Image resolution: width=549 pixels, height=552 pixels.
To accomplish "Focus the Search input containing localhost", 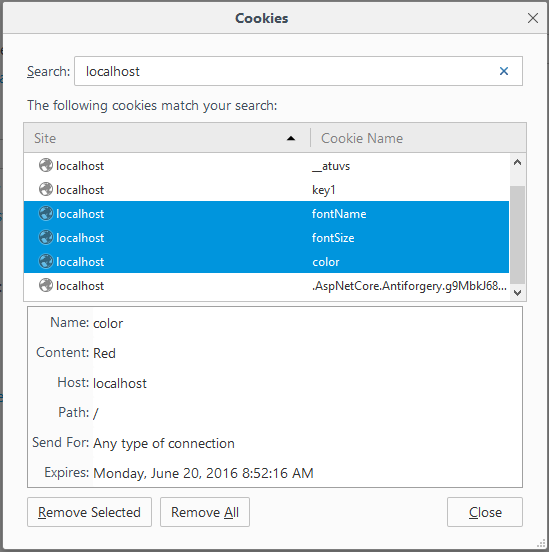I will [298, 71].
